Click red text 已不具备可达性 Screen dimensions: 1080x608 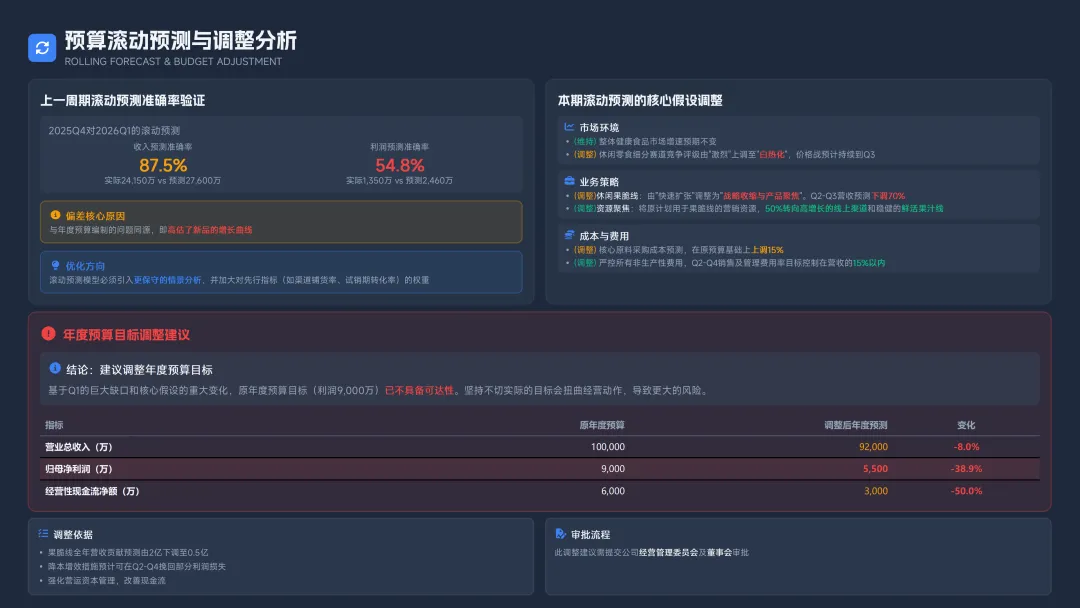click(x=419, y=390)
